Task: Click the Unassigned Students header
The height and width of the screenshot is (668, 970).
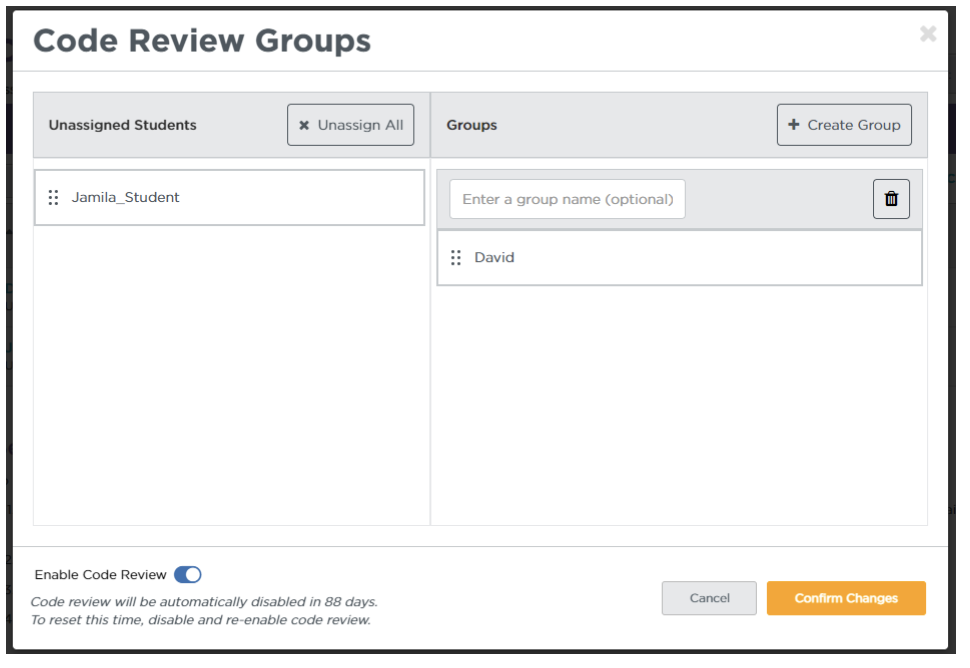Action: (123, 125)
